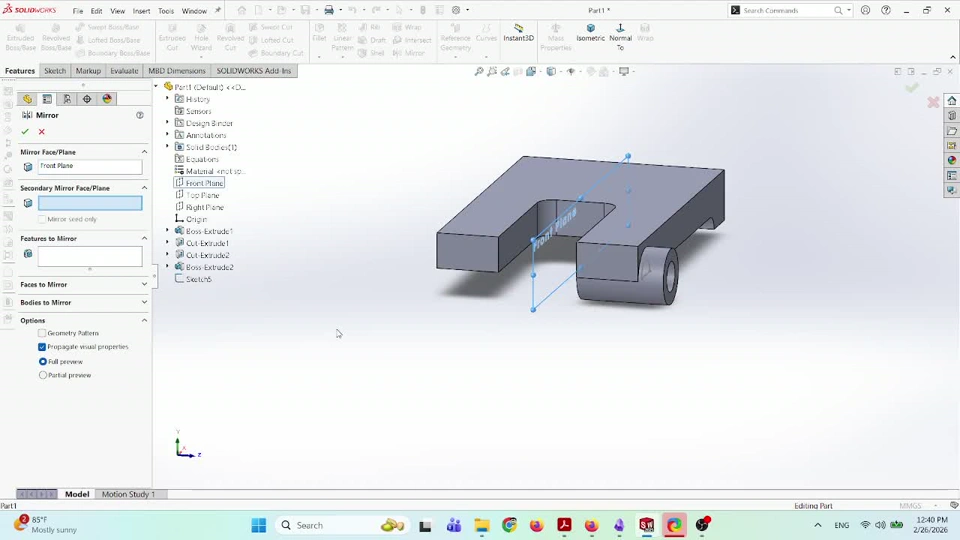Select the Full preview radio button

click(43, 362)
